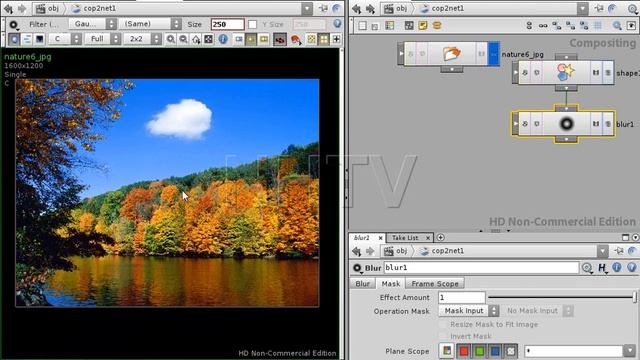
Task: Switch to the Blur parameter tab
Action: coord(362,283)
